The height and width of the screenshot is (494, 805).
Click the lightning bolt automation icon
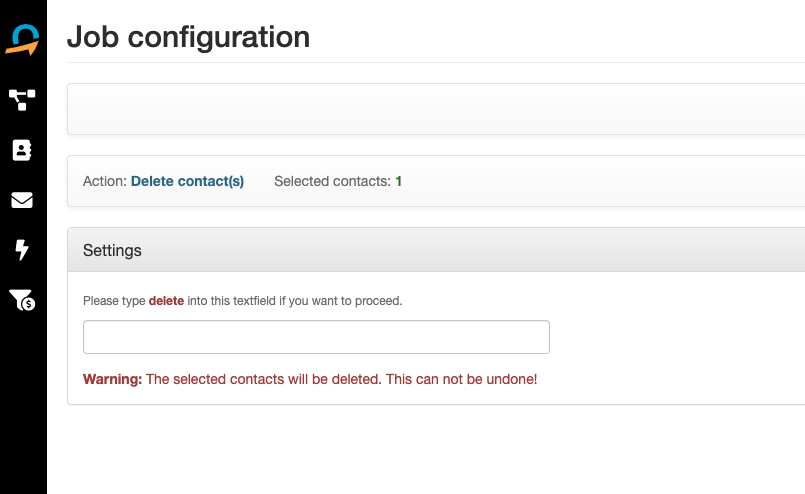click(x=22, y=250)
